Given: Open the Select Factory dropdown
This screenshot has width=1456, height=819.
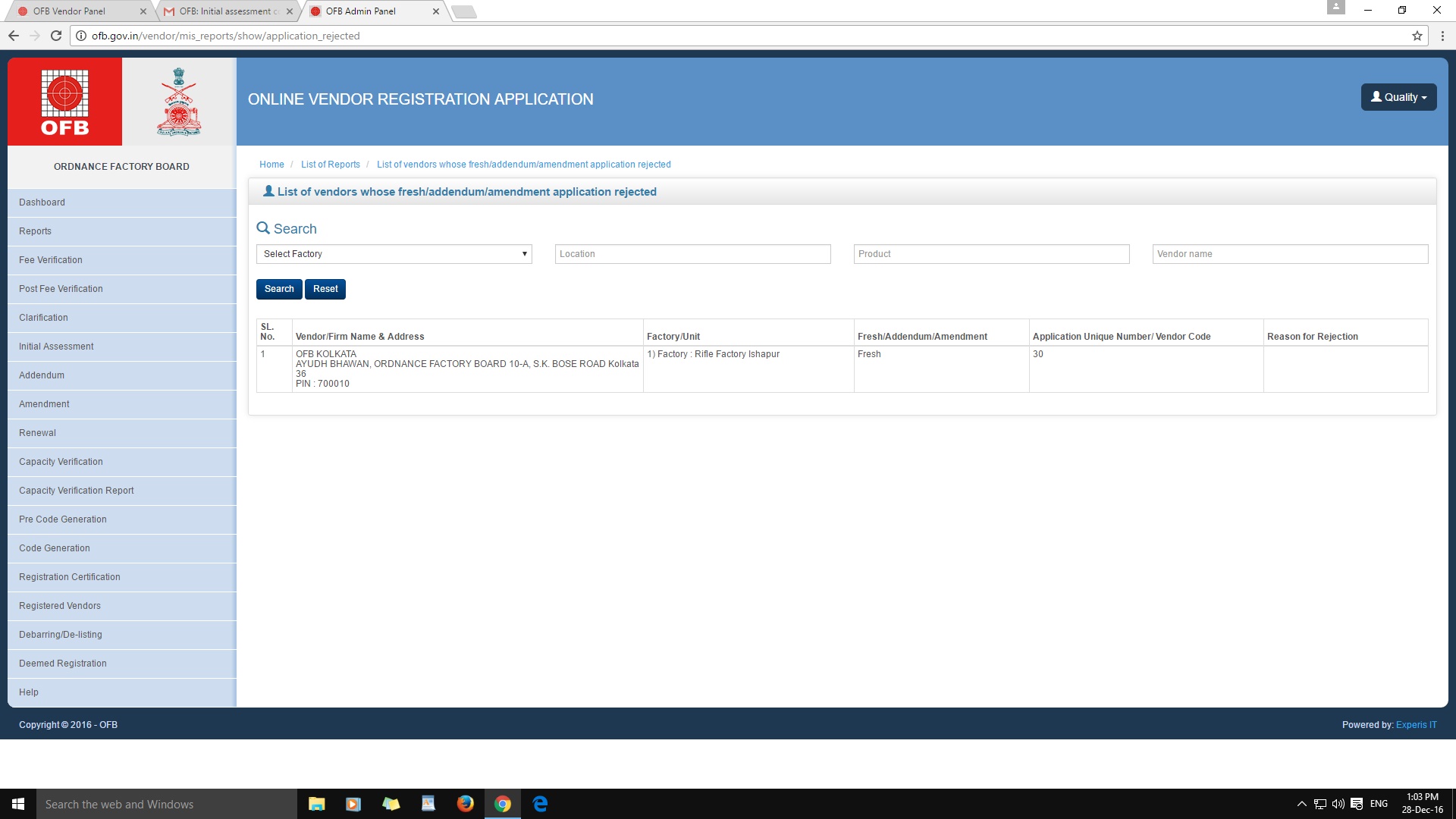Looking at the screenshot, I should click(x=394, y=254).
